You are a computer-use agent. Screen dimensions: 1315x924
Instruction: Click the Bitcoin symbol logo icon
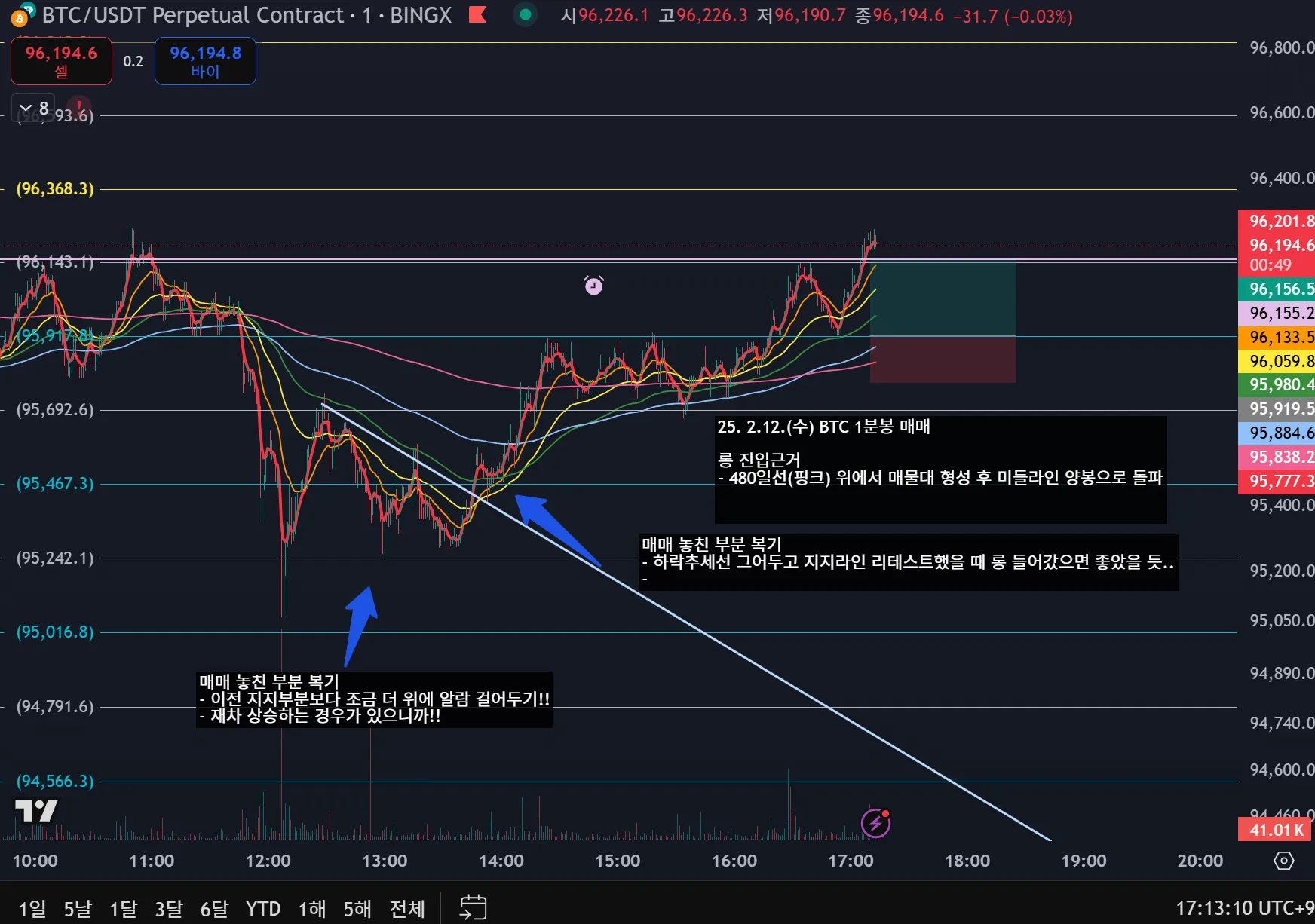click(20, 17)
